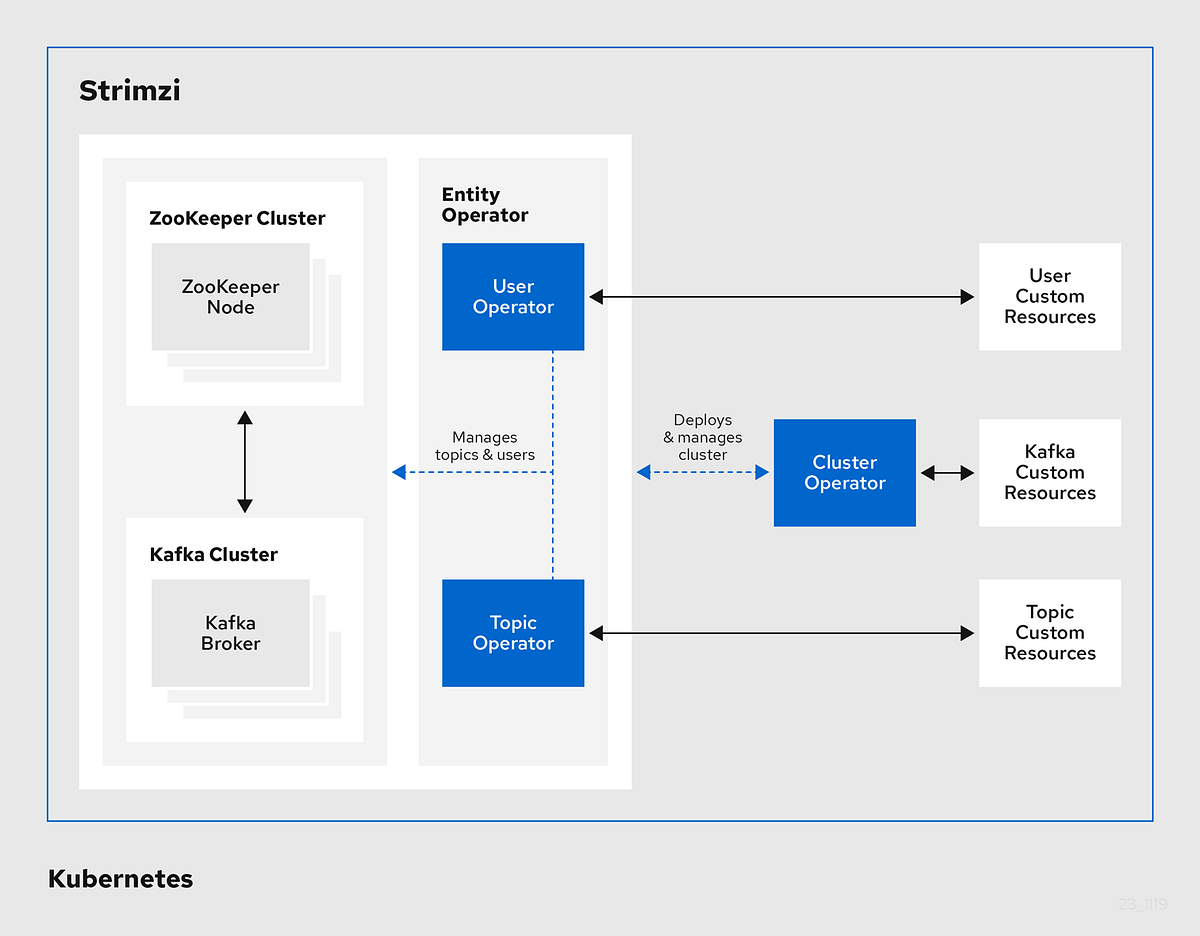Select the Topic Operator block
The image size is (1200, 936).
pos(513,632)
